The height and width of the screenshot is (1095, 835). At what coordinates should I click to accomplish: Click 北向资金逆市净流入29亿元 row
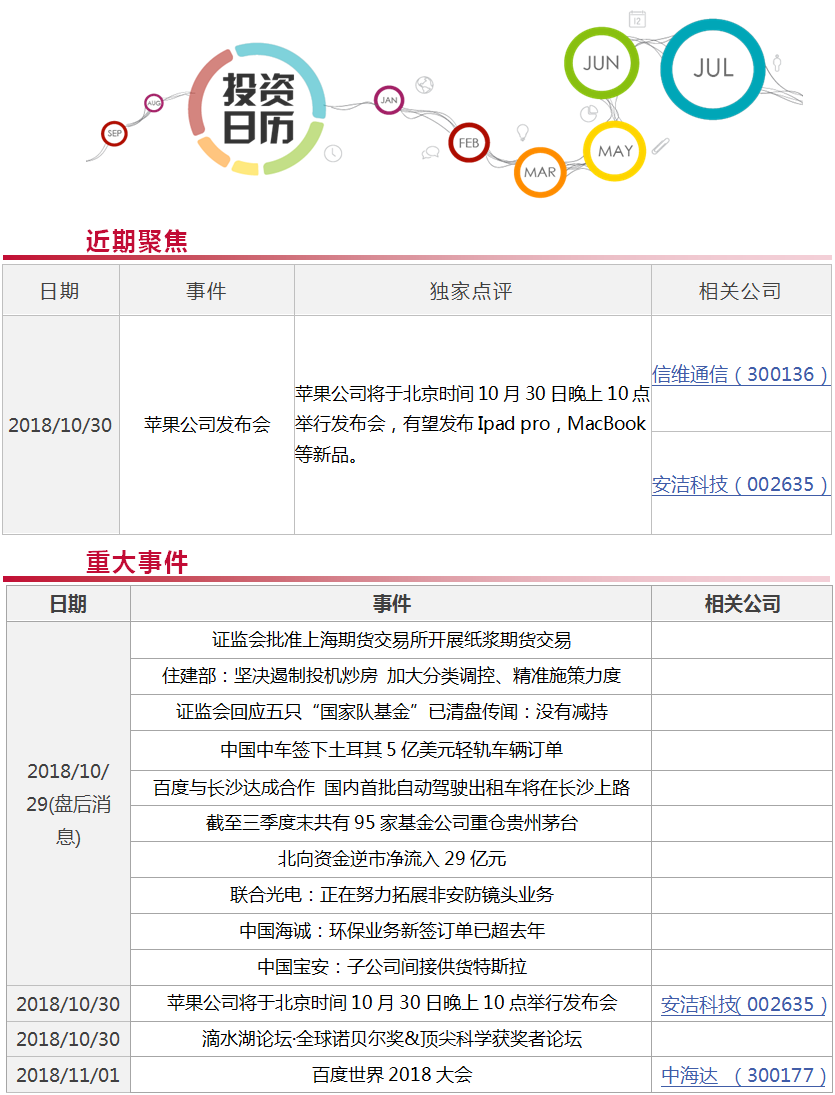pyautogui.click(x=391, y=859)
